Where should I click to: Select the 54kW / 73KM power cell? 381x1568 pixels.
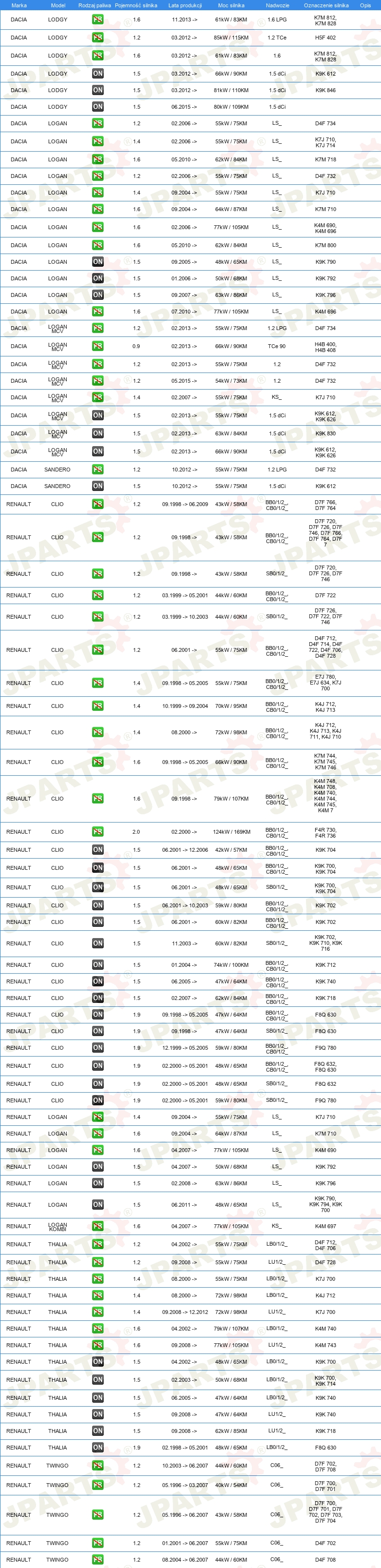[x=231, y=380]
